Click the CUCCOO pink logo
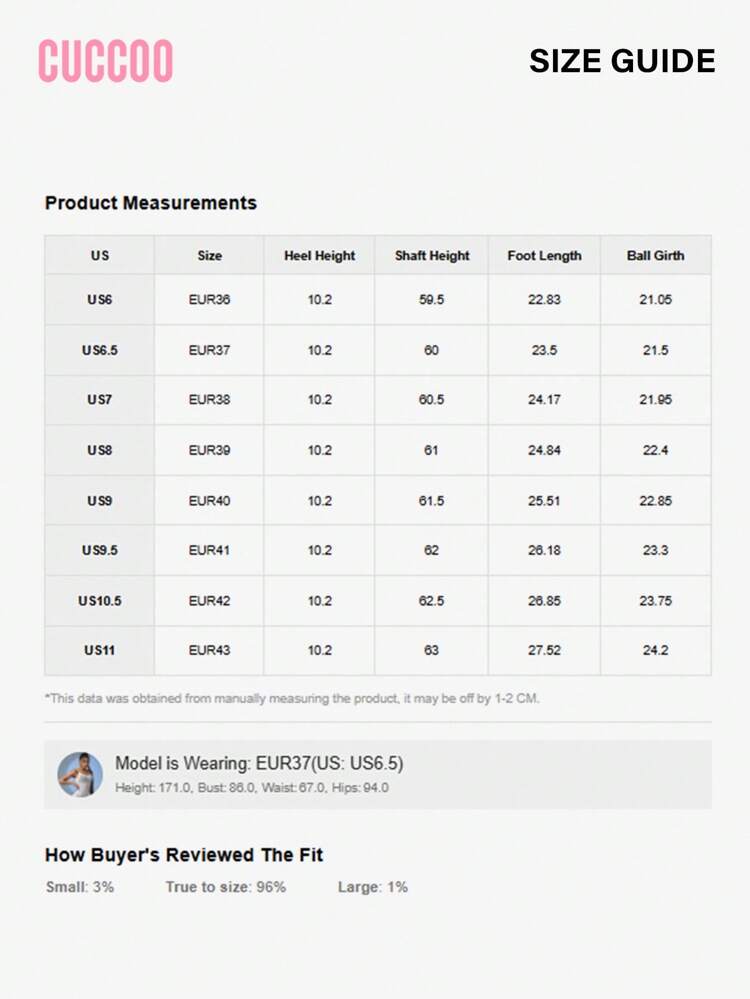The image size is (750, 999). [106, 61]
